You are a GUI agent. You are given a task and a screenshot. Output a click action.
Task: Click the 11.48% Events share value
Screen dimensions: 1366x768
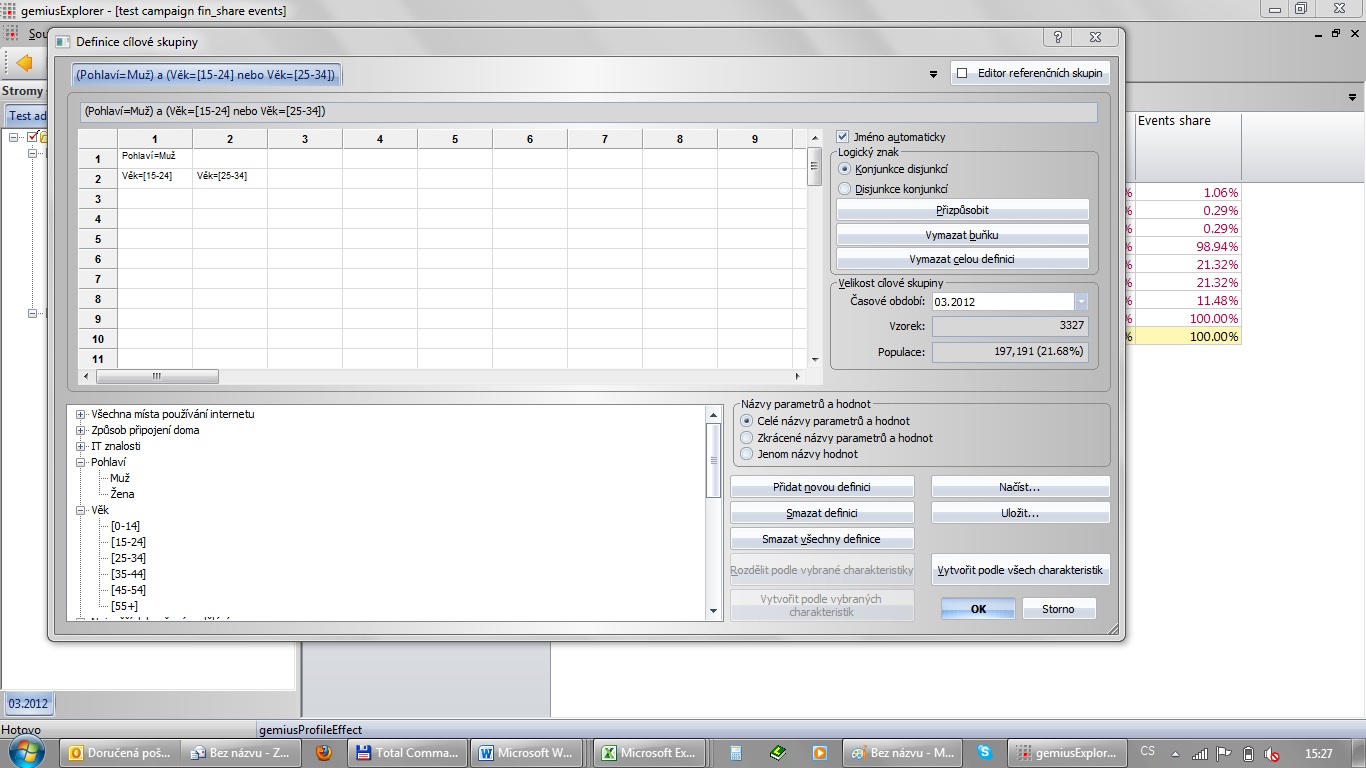(x=1188, y=300)
